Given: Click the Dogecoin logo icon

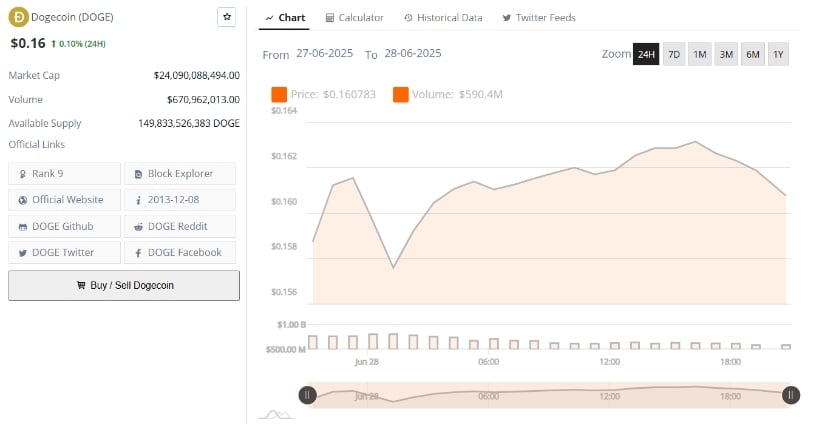Looking at the screenshot, I should click(18, 17).
